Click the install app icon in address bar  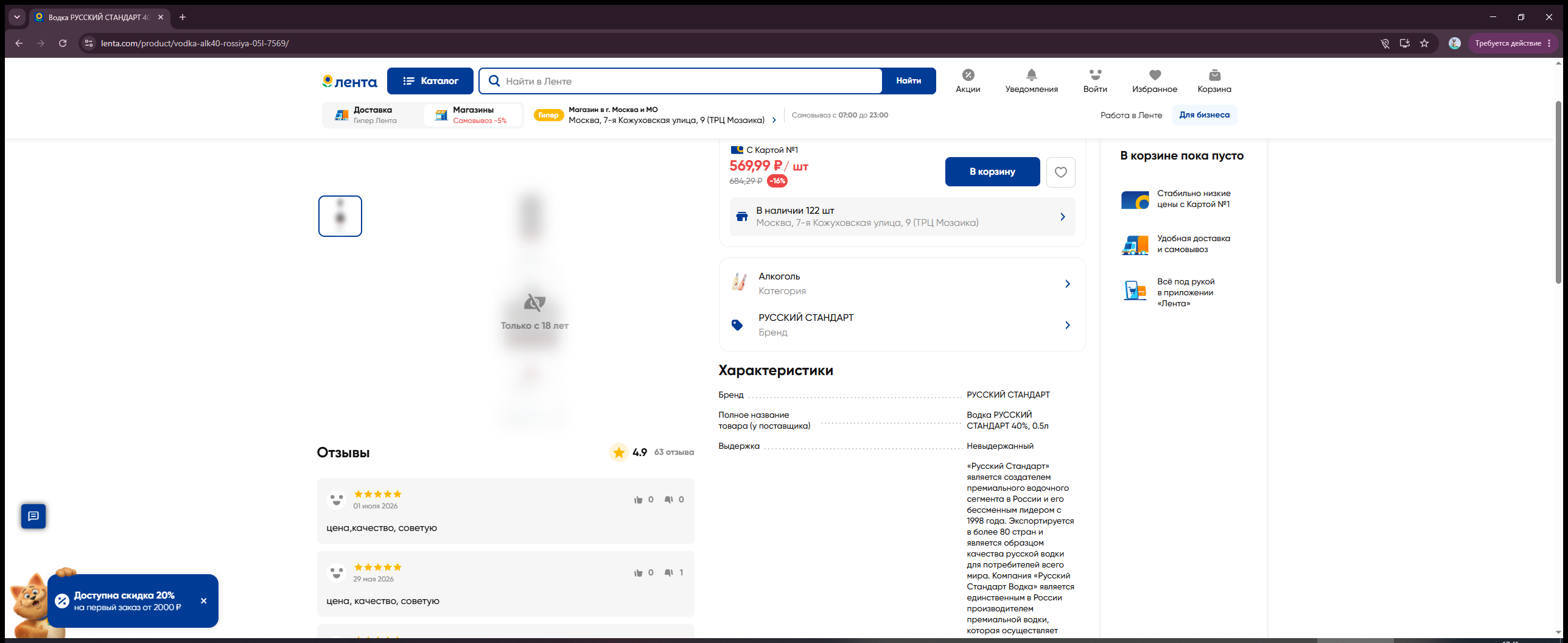pos(1405,43)
